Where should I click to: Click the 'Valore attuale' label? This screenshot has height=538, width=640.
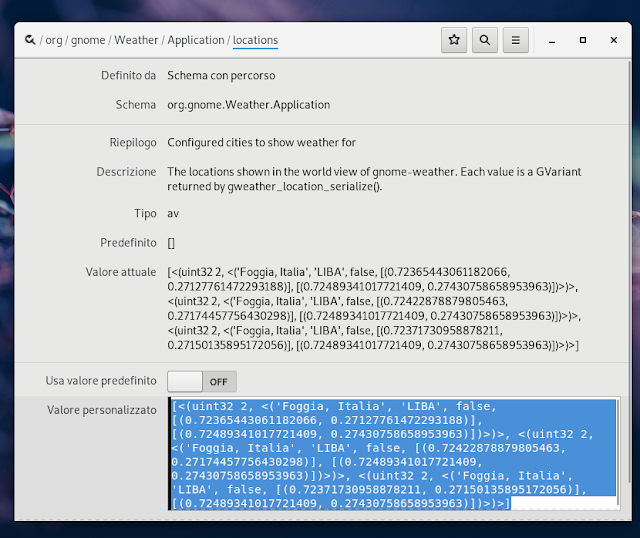point(121,272)
